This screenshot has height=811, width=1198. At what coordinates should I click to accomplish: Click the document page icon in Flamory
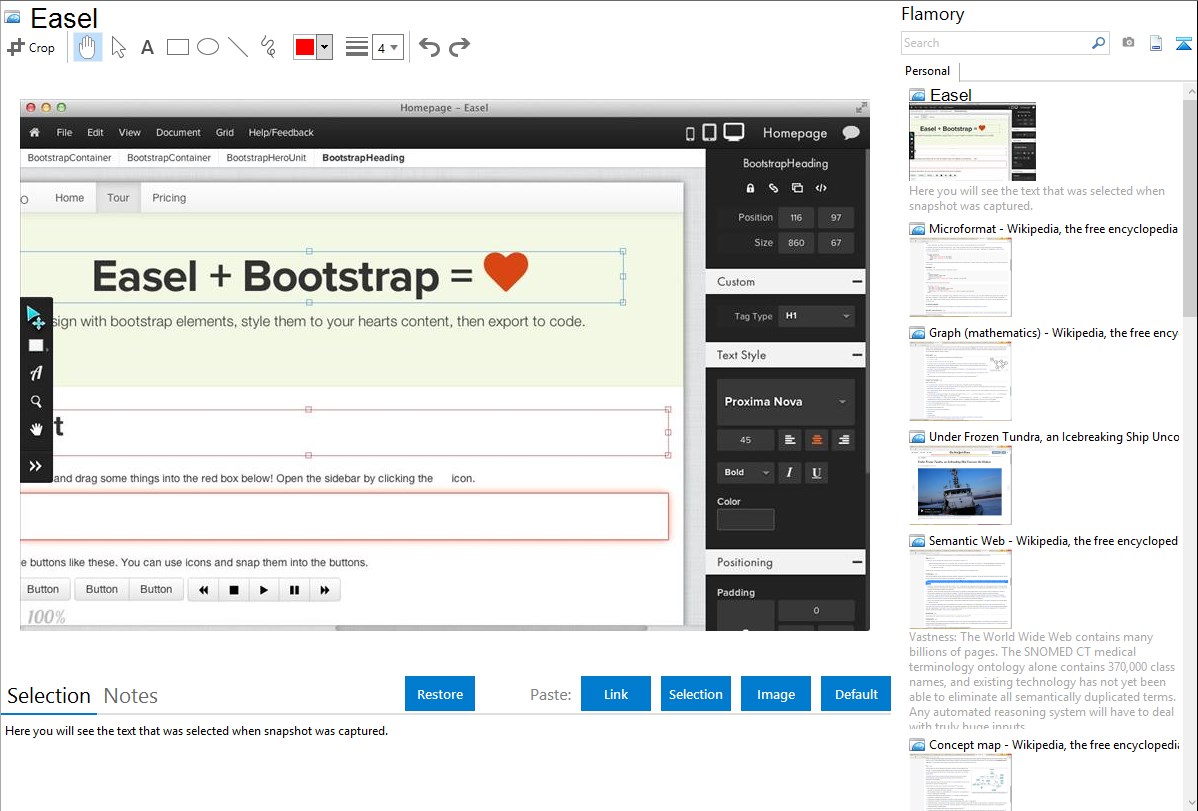pyautogui.click(x=1156, y=44)
